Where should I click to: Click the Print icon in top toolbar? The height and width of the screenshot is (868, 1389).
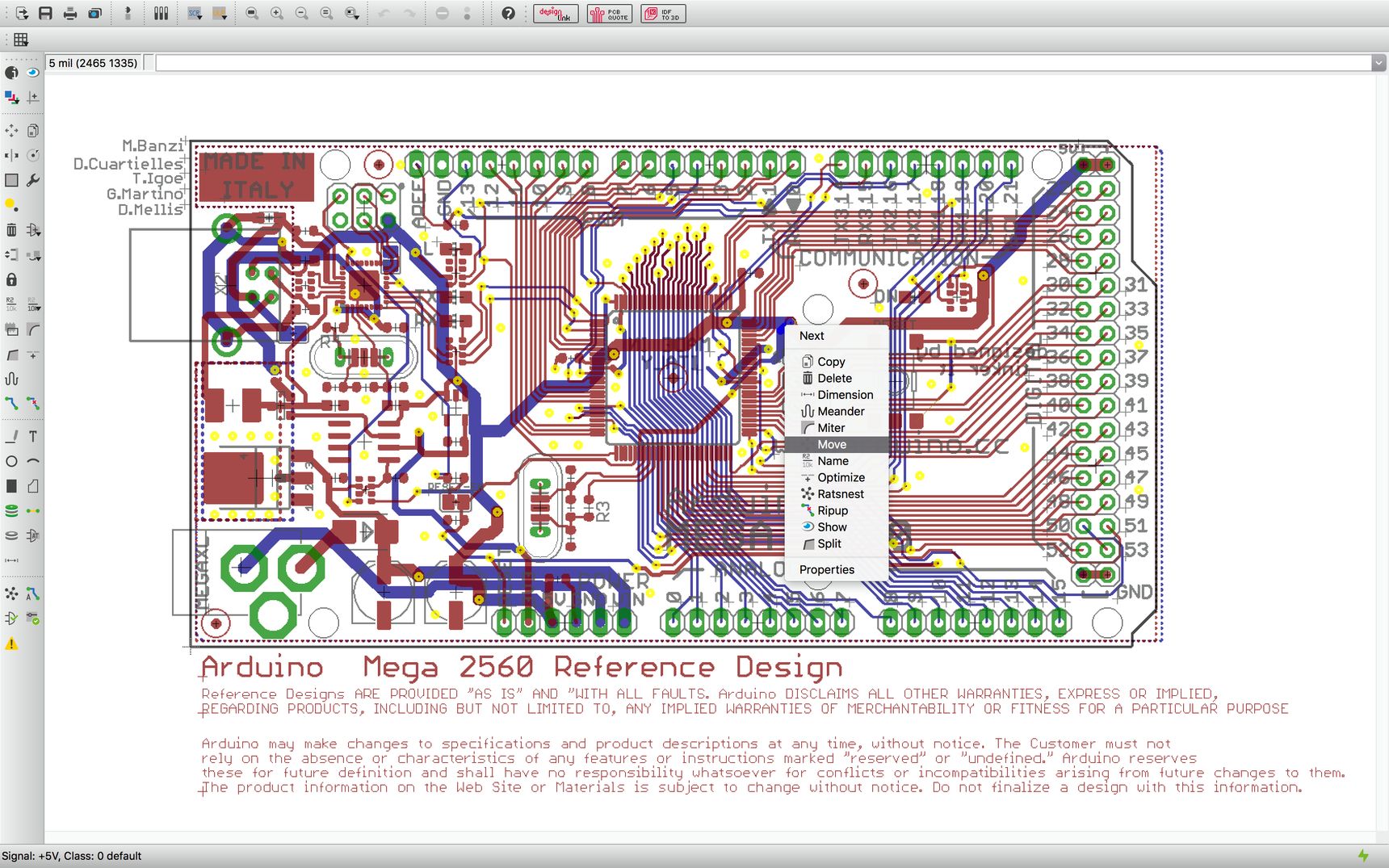[x=70, y=13]
